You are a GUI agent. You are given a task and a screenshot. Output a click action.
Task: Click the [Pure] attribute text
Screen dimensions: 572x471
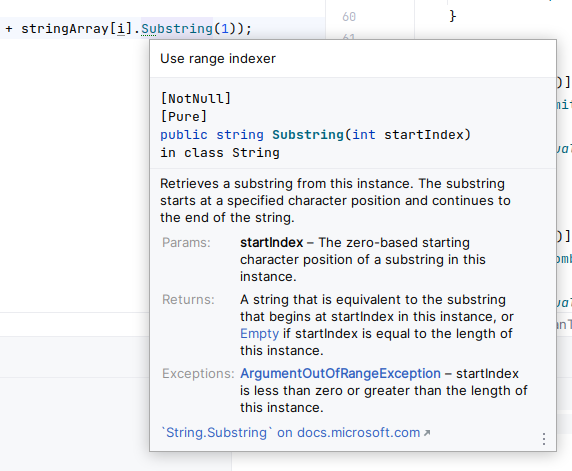point(184,117)
